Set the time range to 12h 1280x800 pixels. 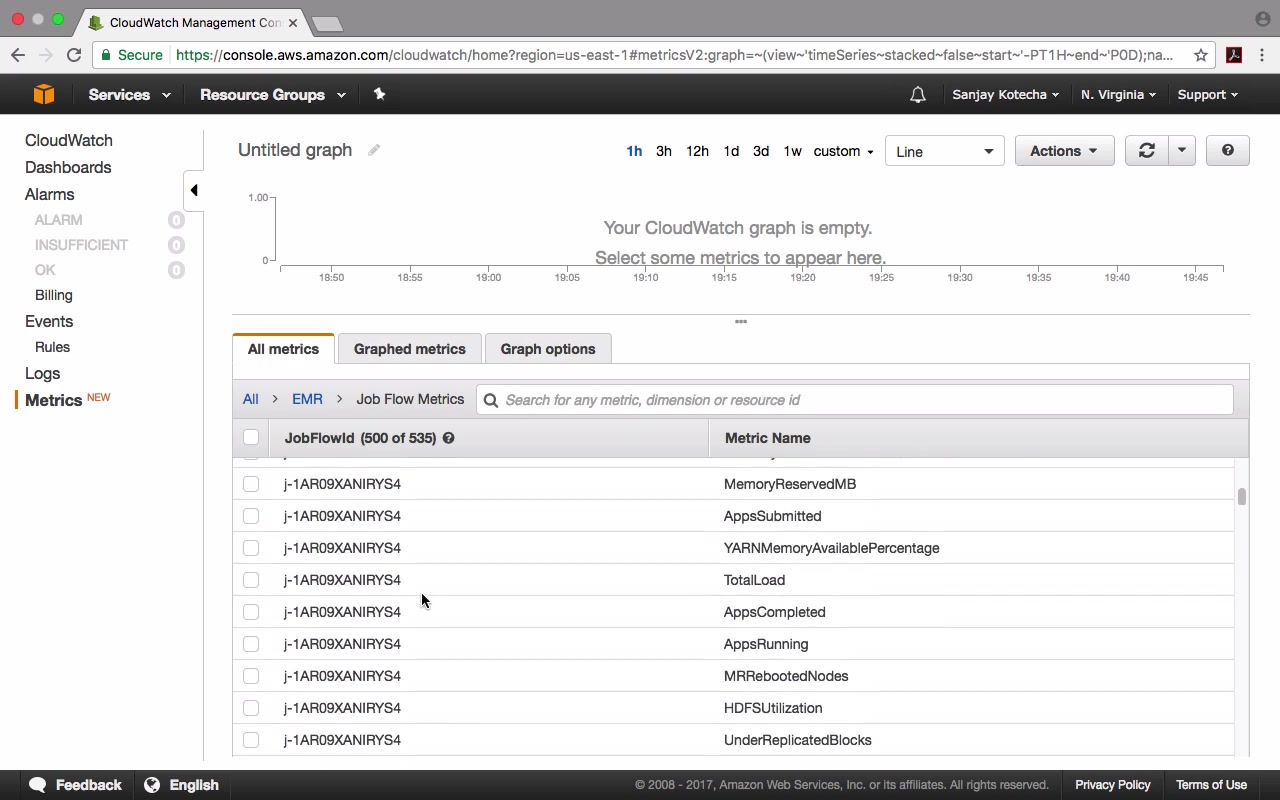click(x=697, y=151)
